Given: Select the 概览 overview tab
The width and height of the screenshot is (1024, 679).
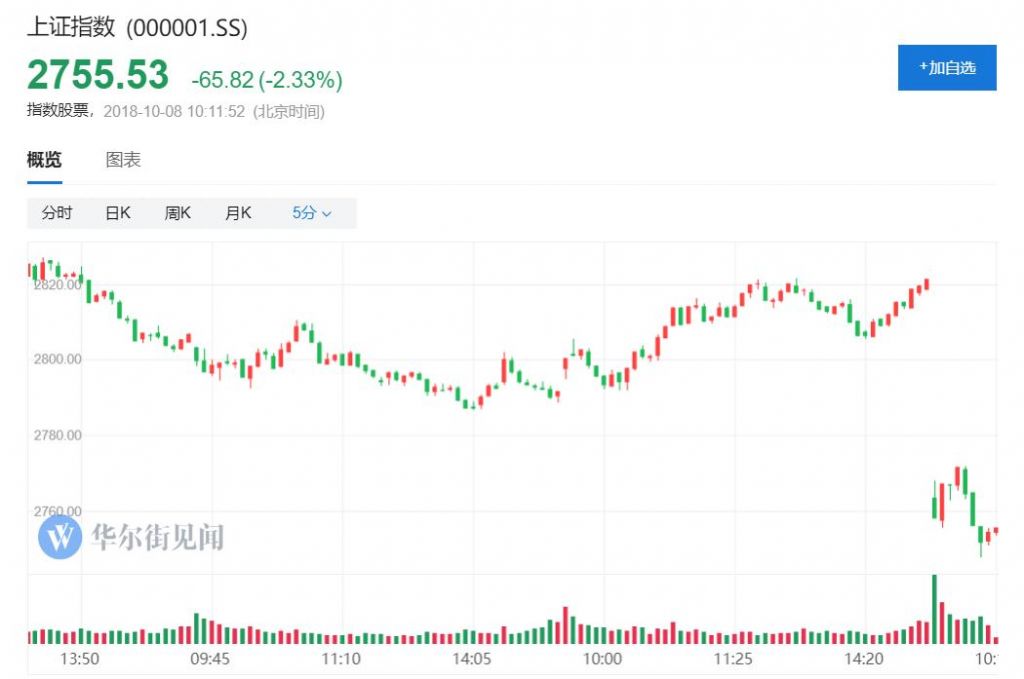Looking at the screenshot, I should click(x=44, y=160).
